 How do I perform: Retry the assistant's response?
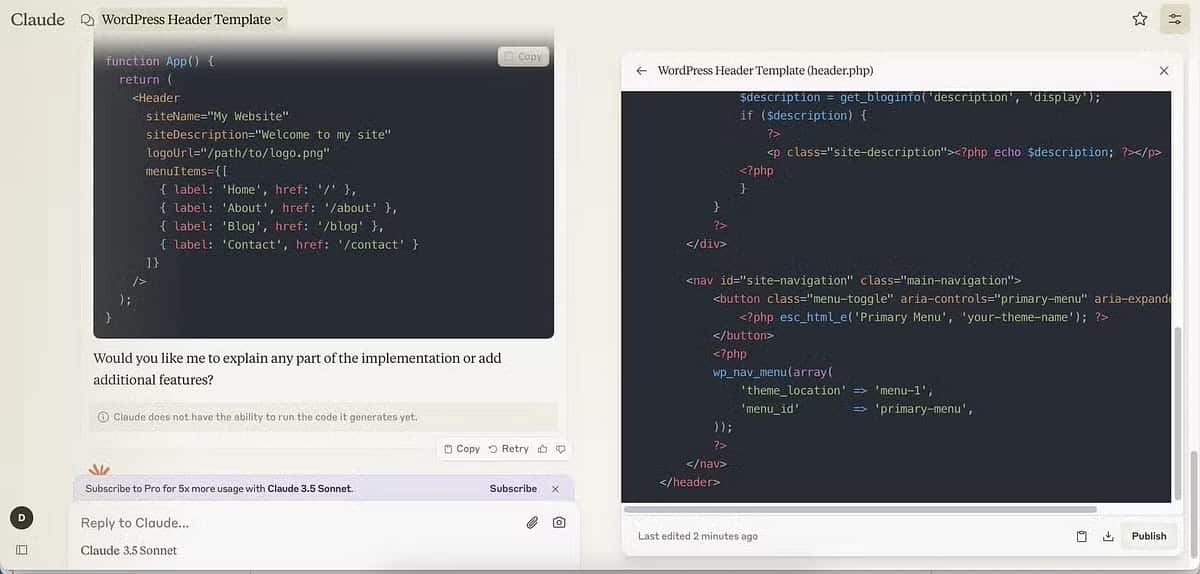tap(509, 449)
